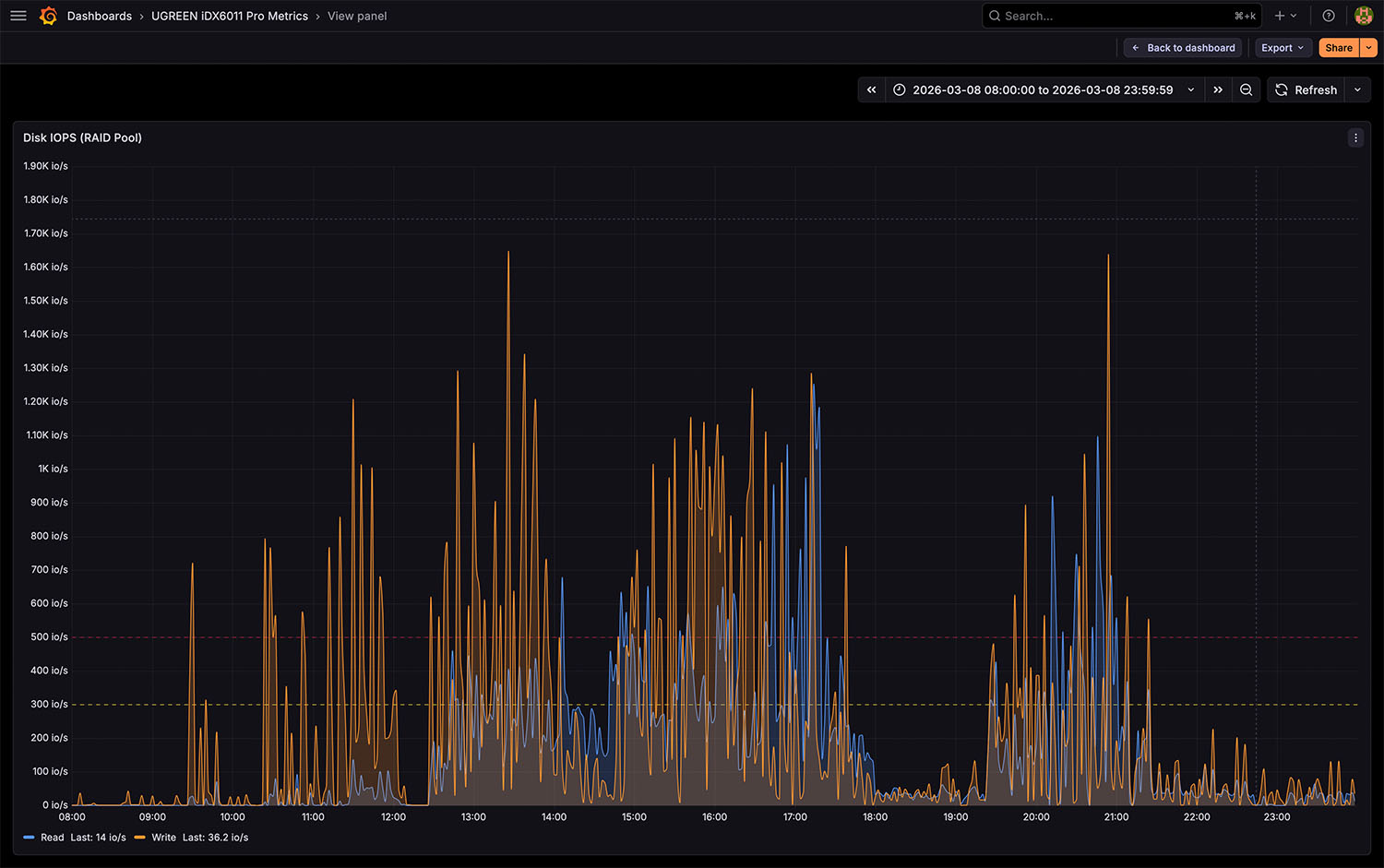Shift time range backward

click(x=872, y=89)
